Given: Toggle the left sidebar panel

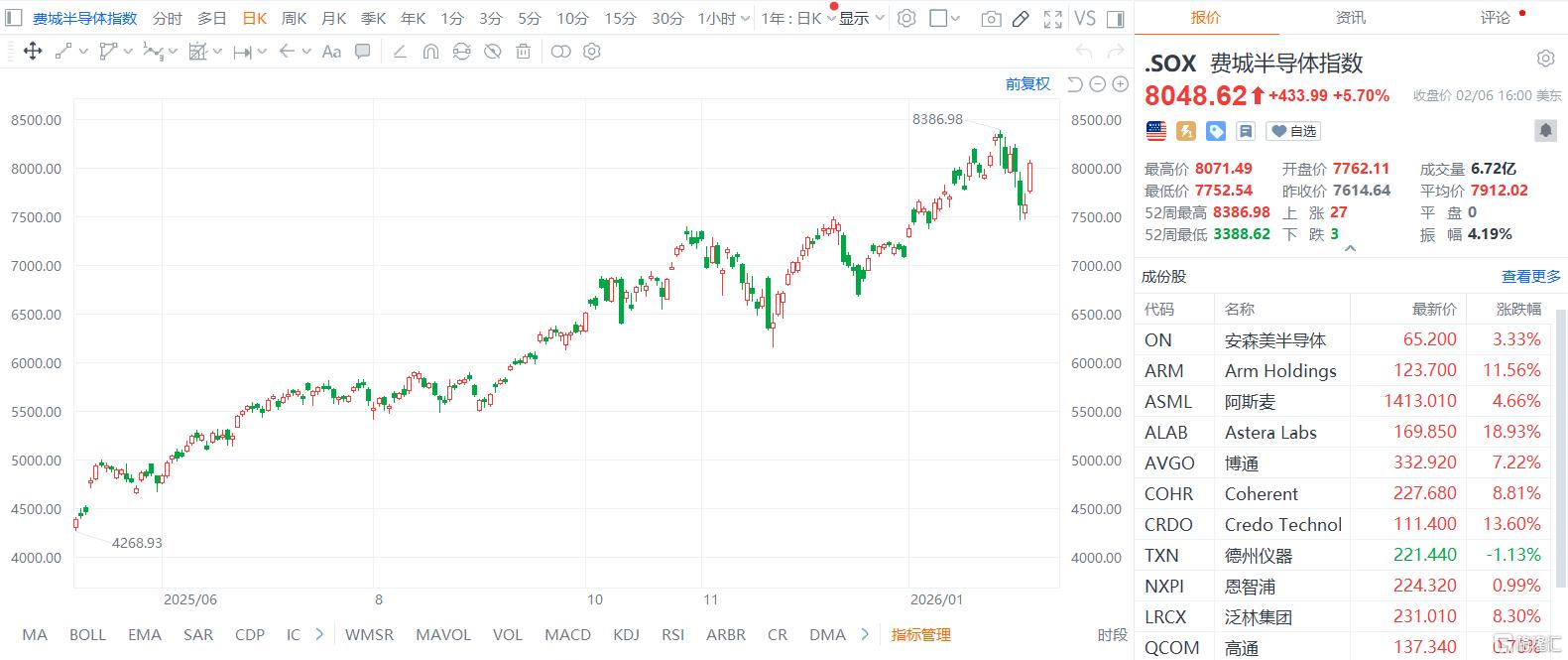Looking at the screenshot, I should [x=14, y=18].
